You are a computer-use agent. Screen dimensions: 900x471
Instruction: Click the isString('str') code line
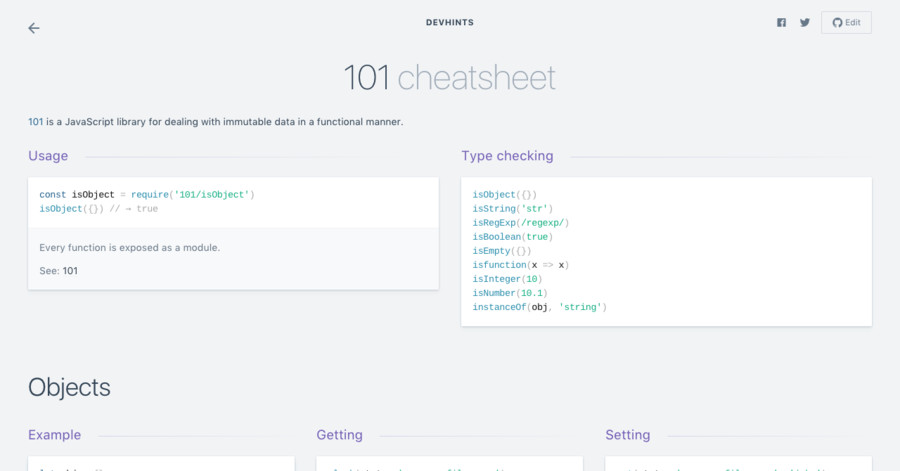tap(513, 209)
